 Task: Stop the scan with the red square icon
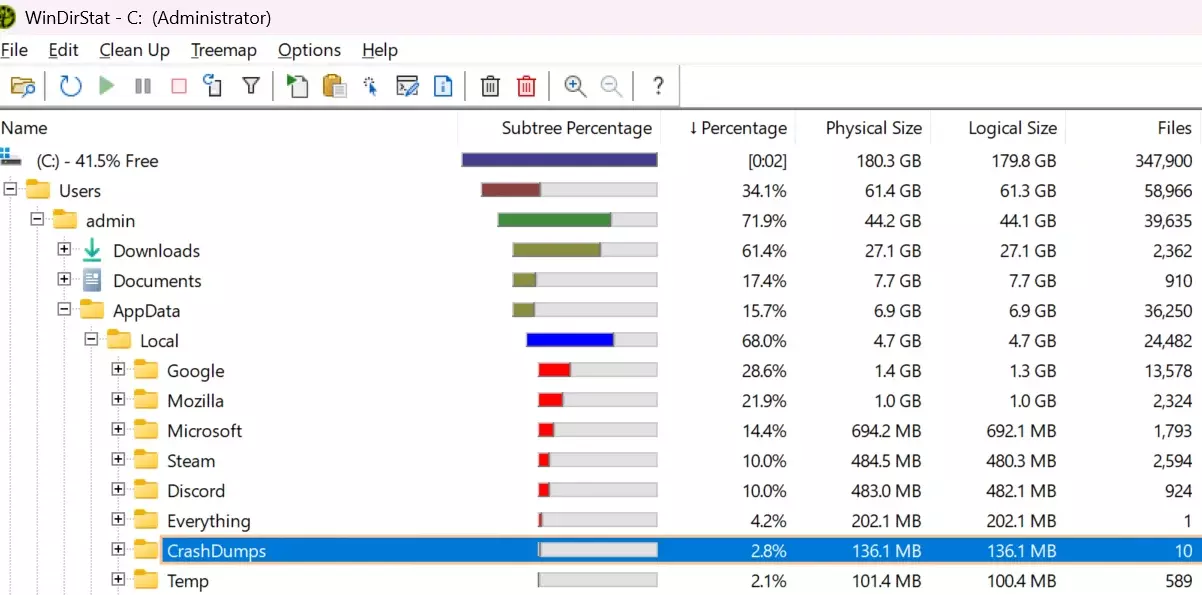(178, 86)
